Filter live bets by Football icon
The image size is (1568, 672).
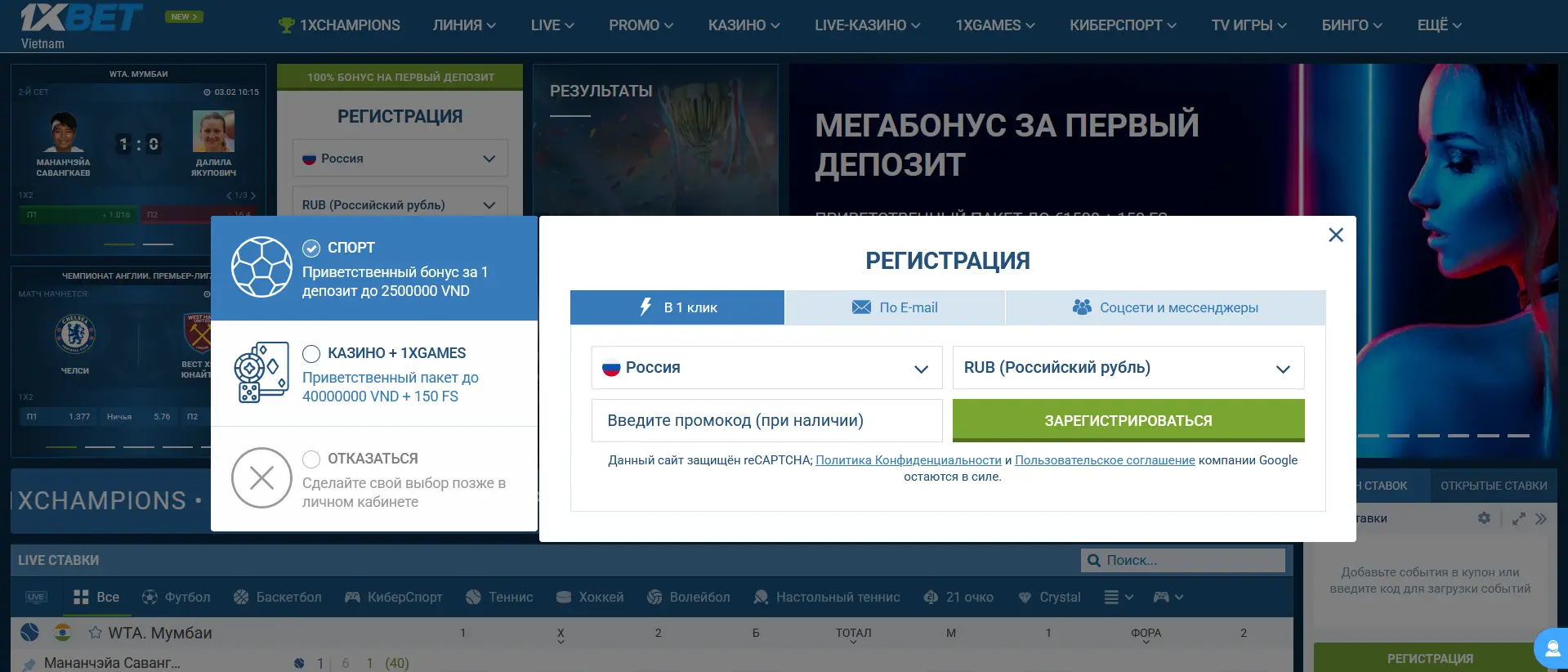click(x=150, y=598)
